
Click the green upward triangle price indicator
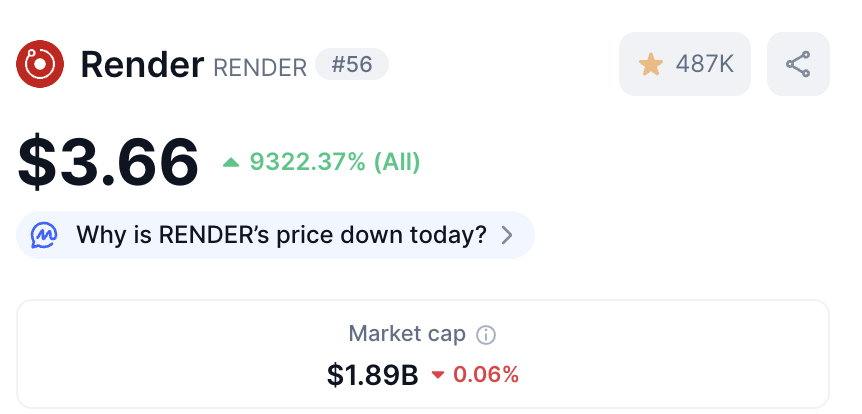coord(231,162)
